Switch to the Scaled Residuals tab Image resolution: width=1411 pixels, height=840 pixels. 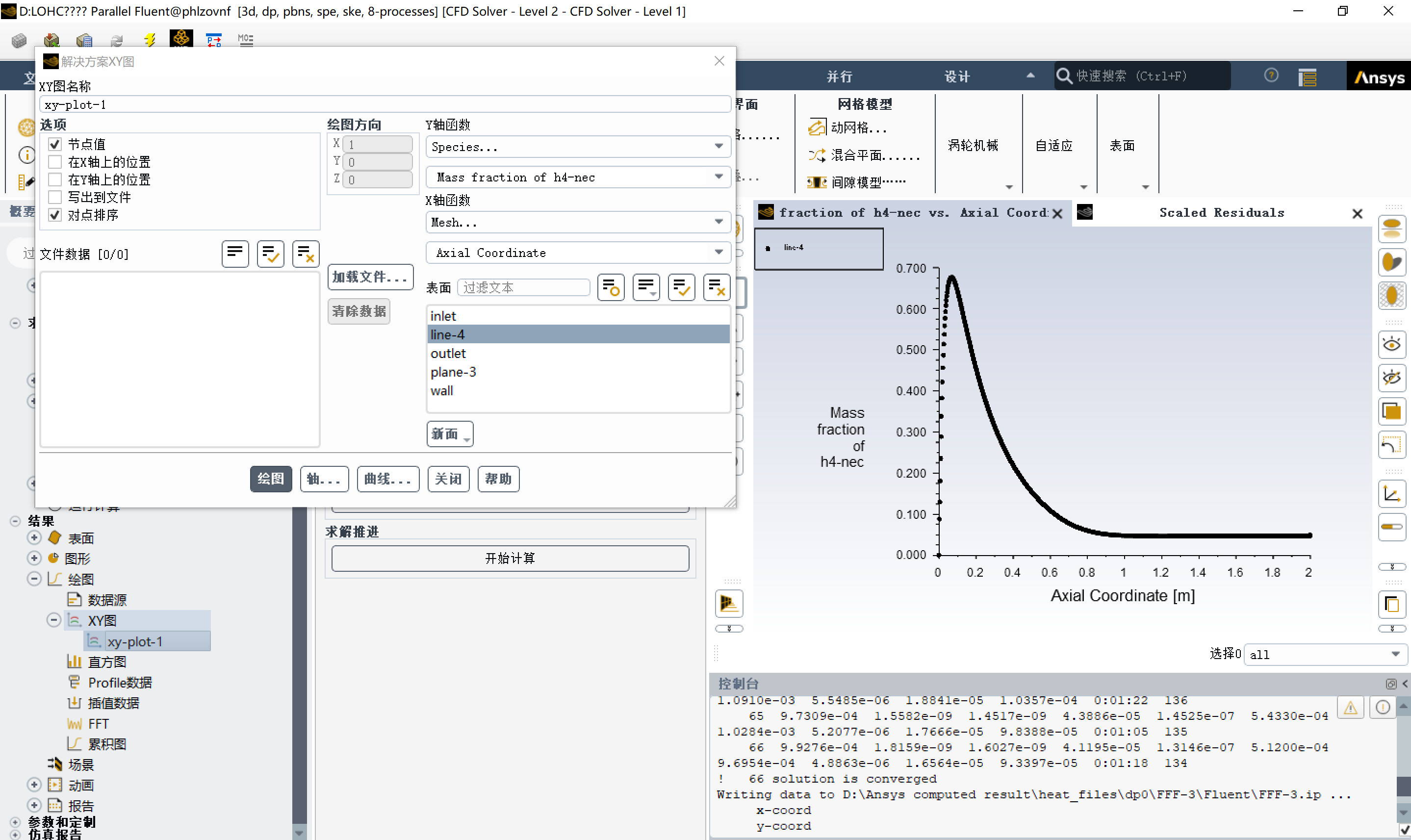[x=1221, y=213]
